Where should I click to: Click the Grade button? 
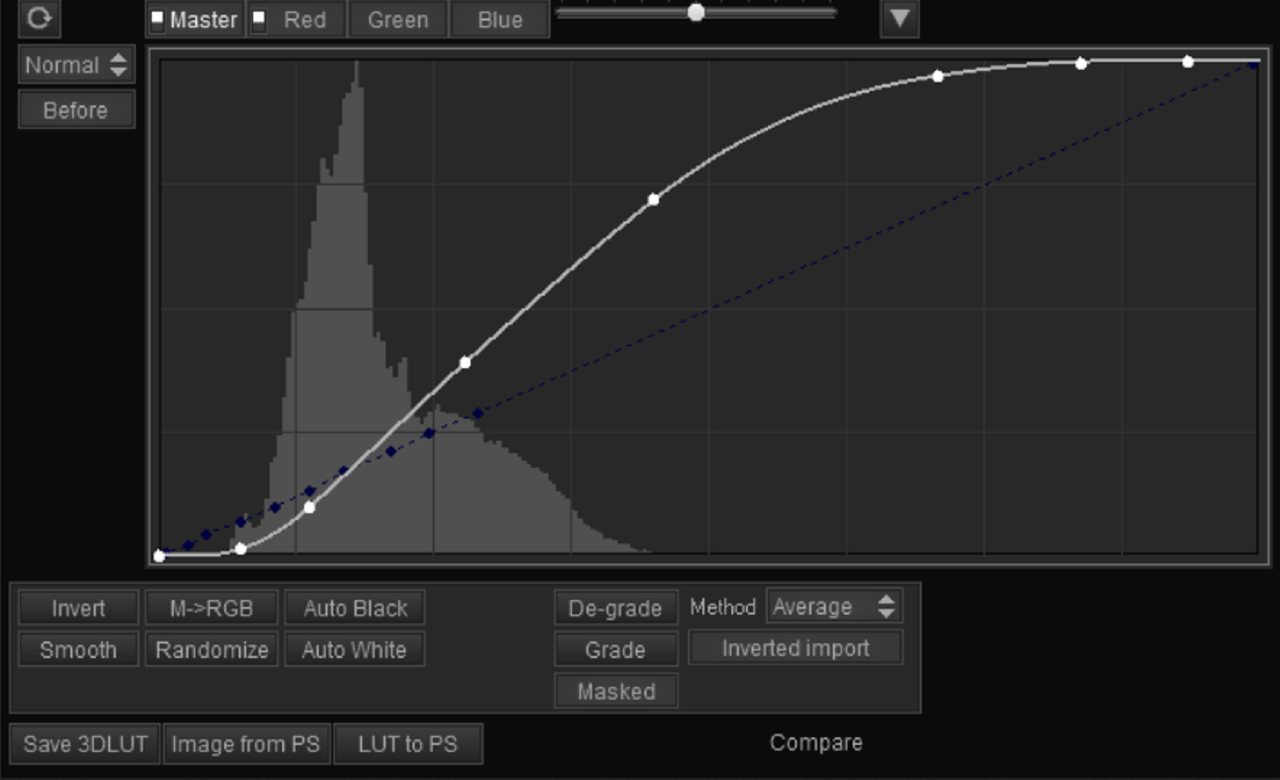pyautogui.click(x=616, y=650)
